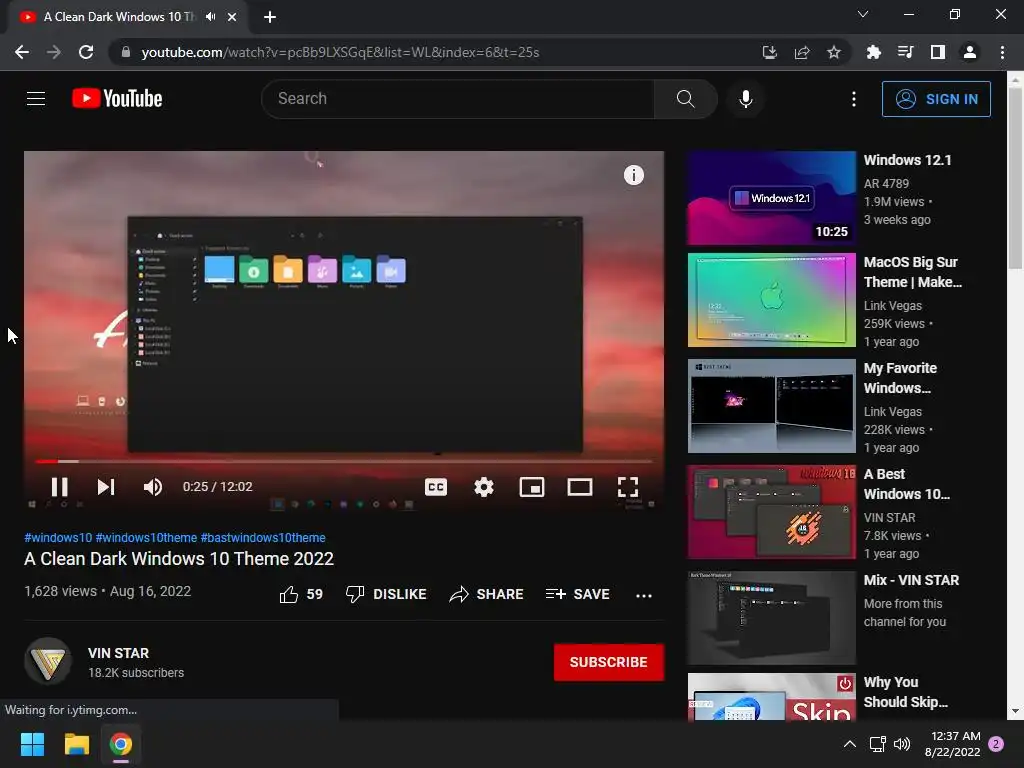Share this page icon in address bar

click(x=801, y=52)
